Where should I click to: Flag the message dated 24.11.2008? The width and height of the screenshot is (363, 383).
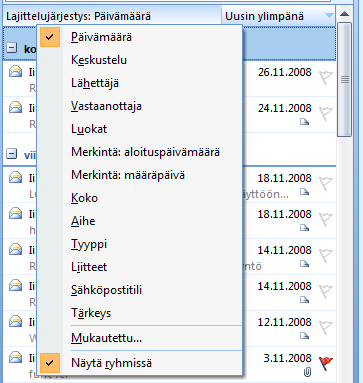(326, 114)
